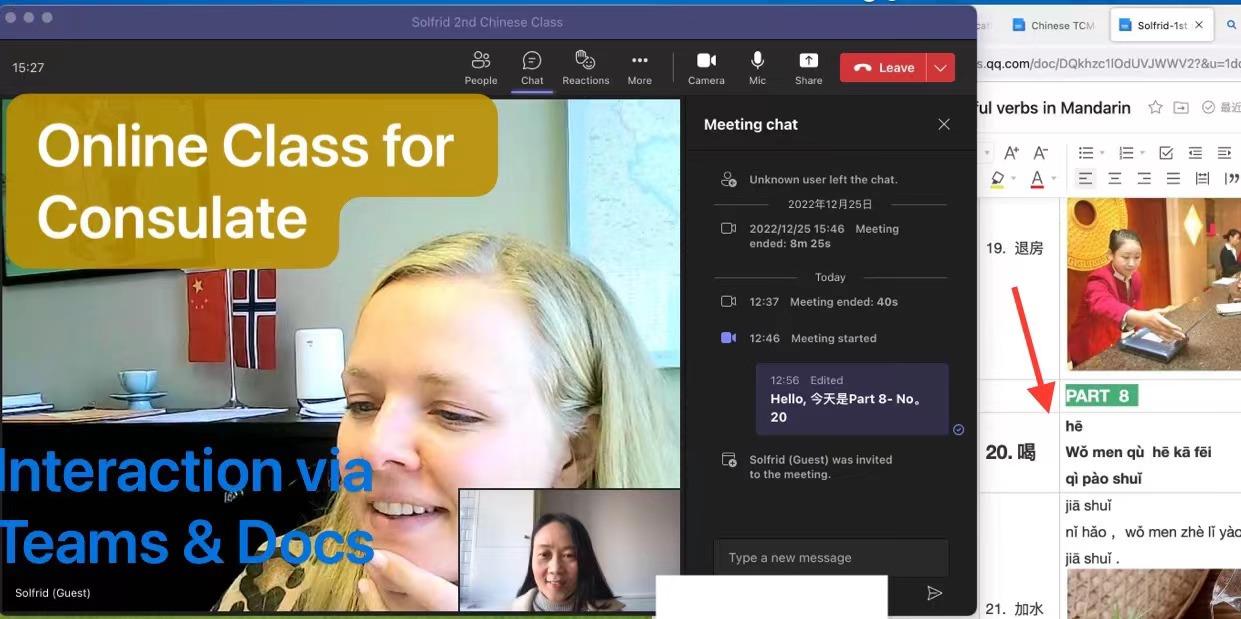
Task: Click the red Leave button
Action: tap(884, 68)
